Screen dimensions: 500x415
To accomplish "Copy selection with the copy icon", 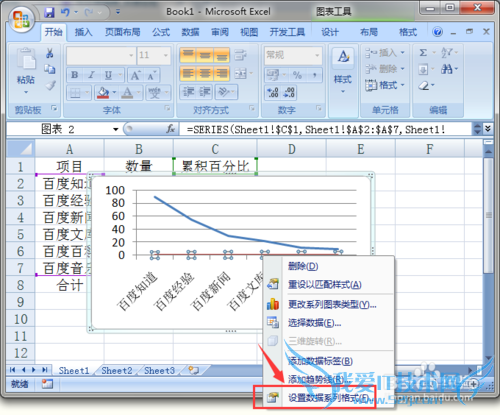I will (x=50, y=69).
